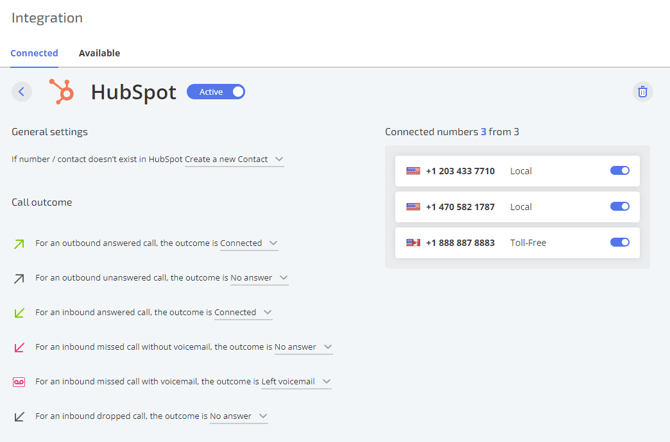Delete integration with trash can icon
The height and width of the screenshot is (442, 670).
coord(643,91)
